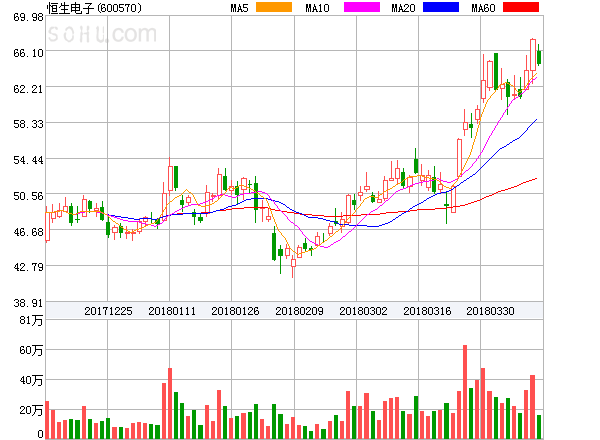Click the tallest red volume bar near 60万
Screen dimensions: 600x440
pyautogui.click(x=465, y=392)
